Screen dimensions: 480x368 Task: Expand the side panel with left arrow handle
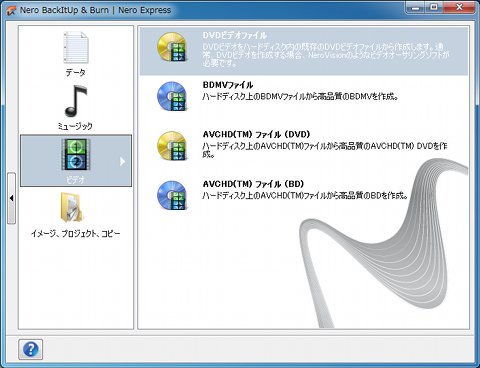pyautogui.click(x=11, y=198)
